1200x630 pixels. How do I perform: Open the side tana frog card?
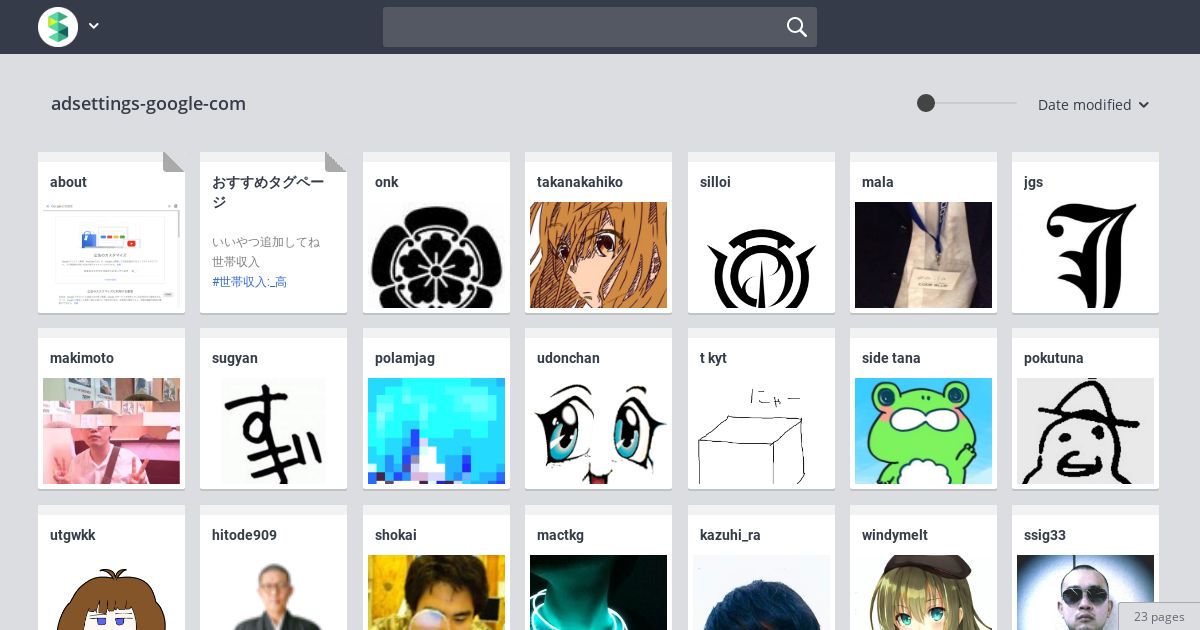pyautogui.click(x=923, y=408)
